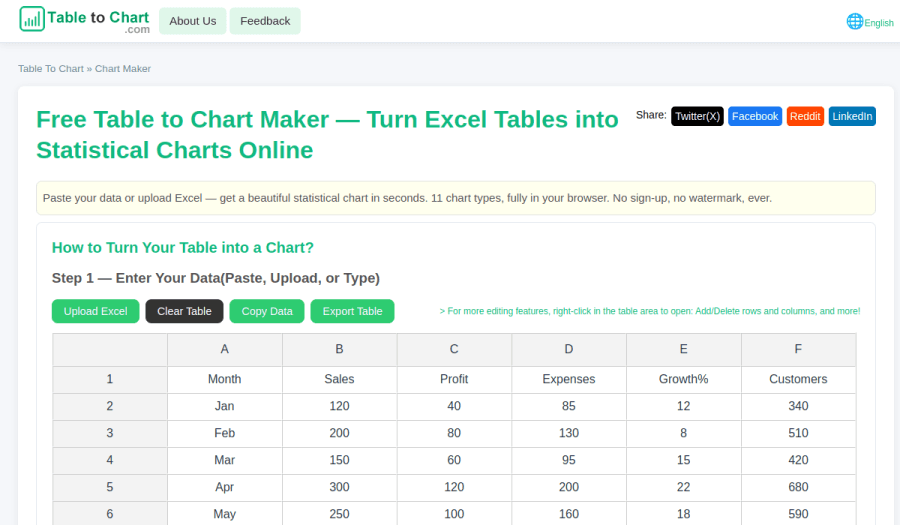The height and width of the screenshot is (525, 900).
Task: Select column header D
Action: coord(569,349)
